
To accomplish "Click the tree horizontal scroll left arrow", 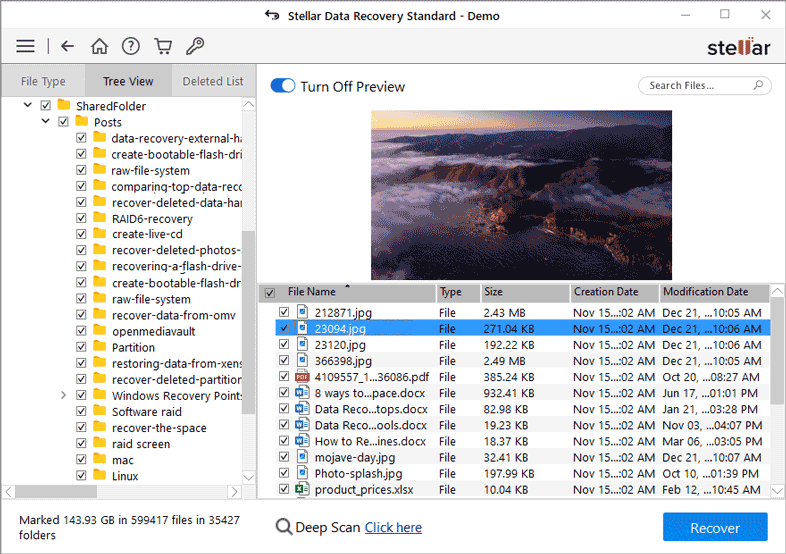I will point(9,492).
